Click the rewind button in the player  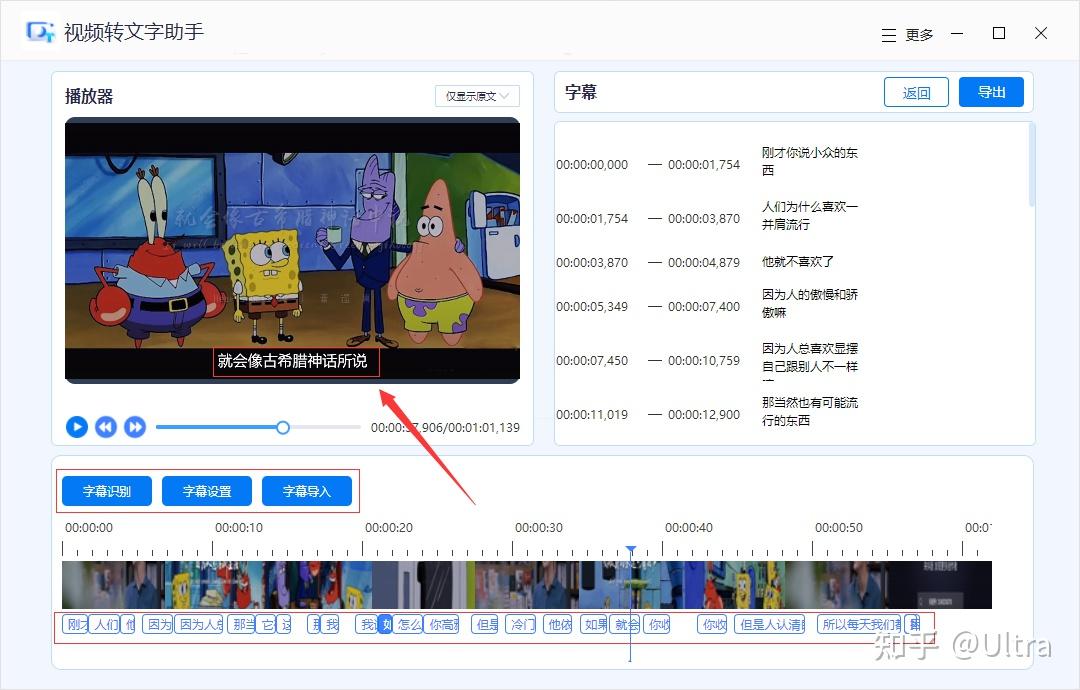(x=105, y=427)
